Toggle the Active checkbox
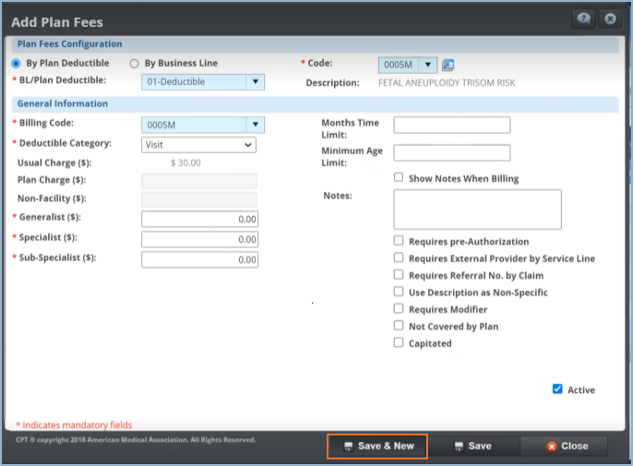This screenshot has height=466, width=634. point(557,389)
